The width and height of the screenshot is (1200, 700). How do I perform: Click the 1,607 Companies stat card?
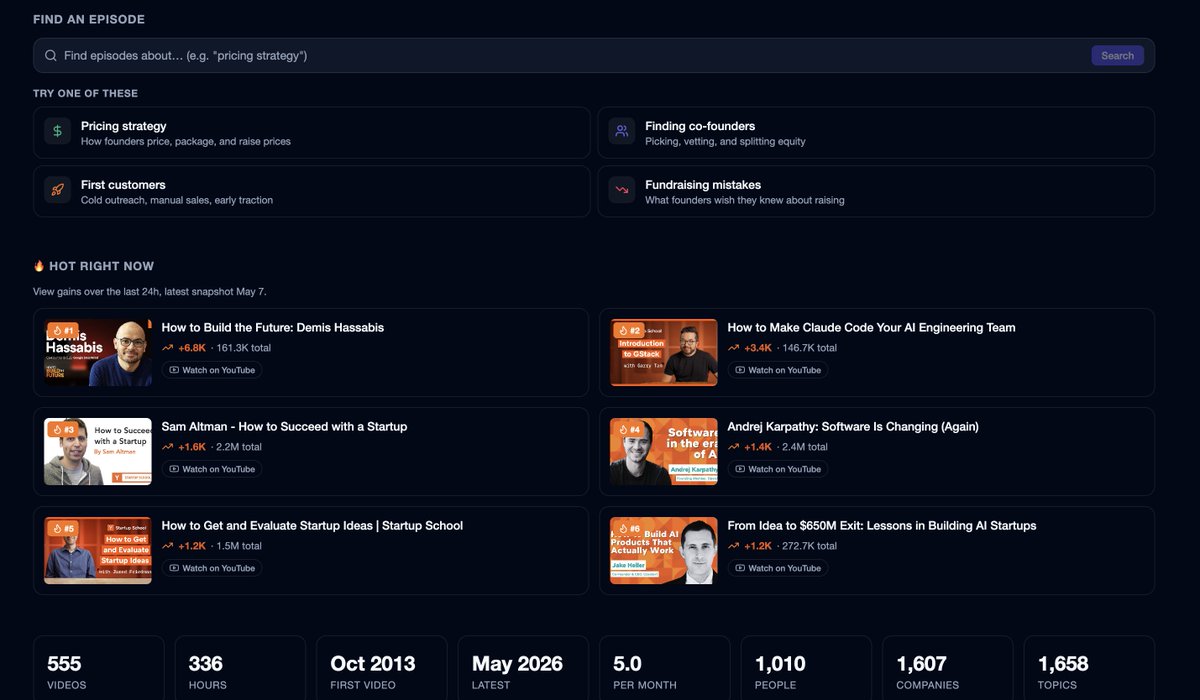point(948,668)
